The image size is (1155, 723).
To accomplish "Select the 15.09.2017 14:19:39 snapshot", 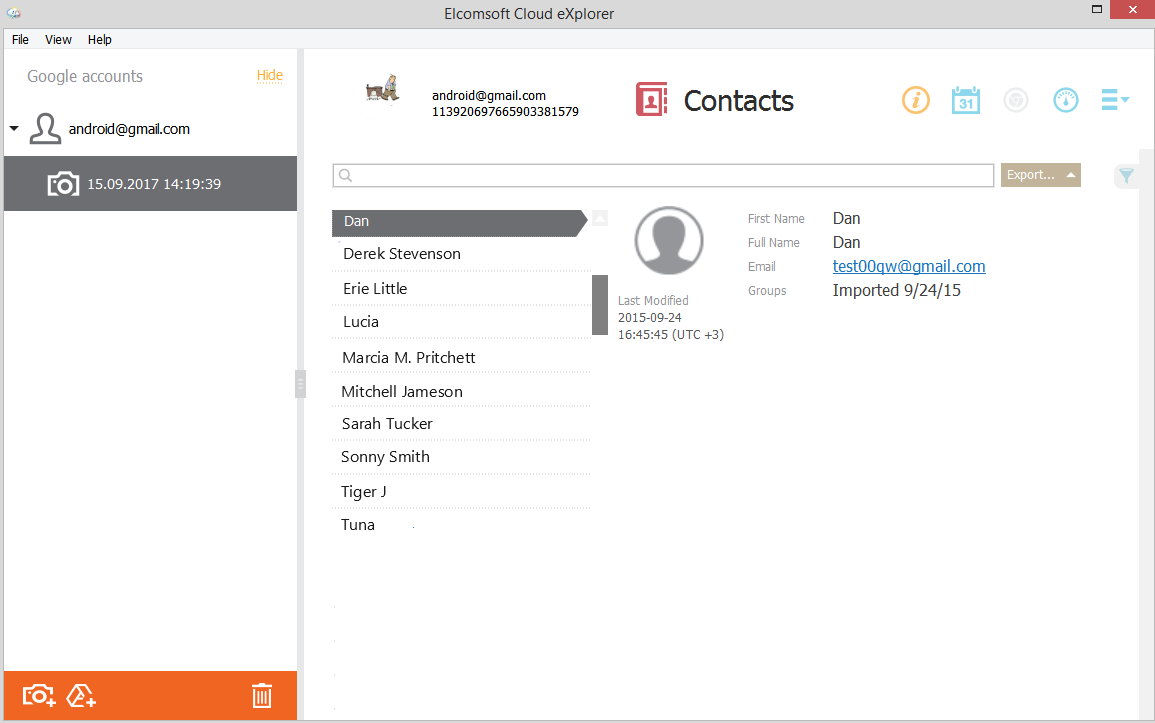I will point(150,184).
